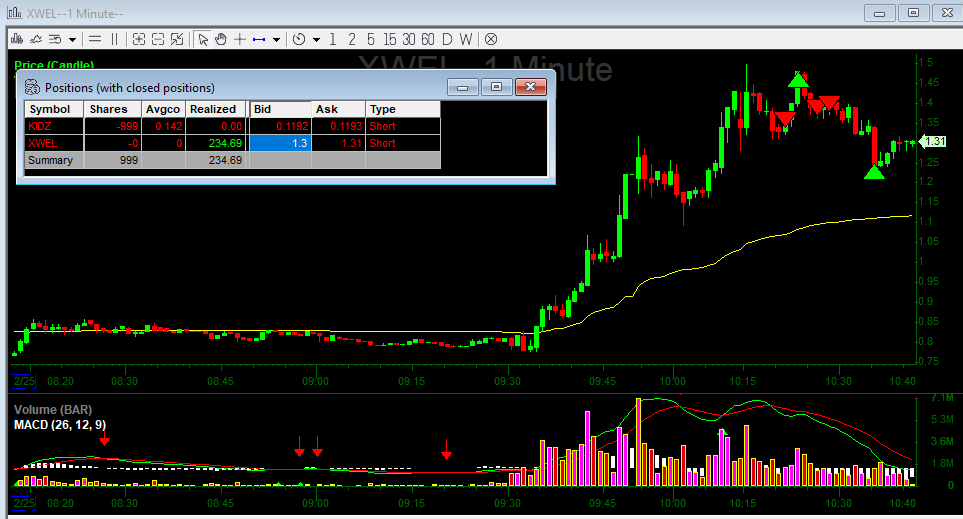Click the line study icon in toolbar
This screenshot has width=963, height=519.
click(x=36, y=39)
